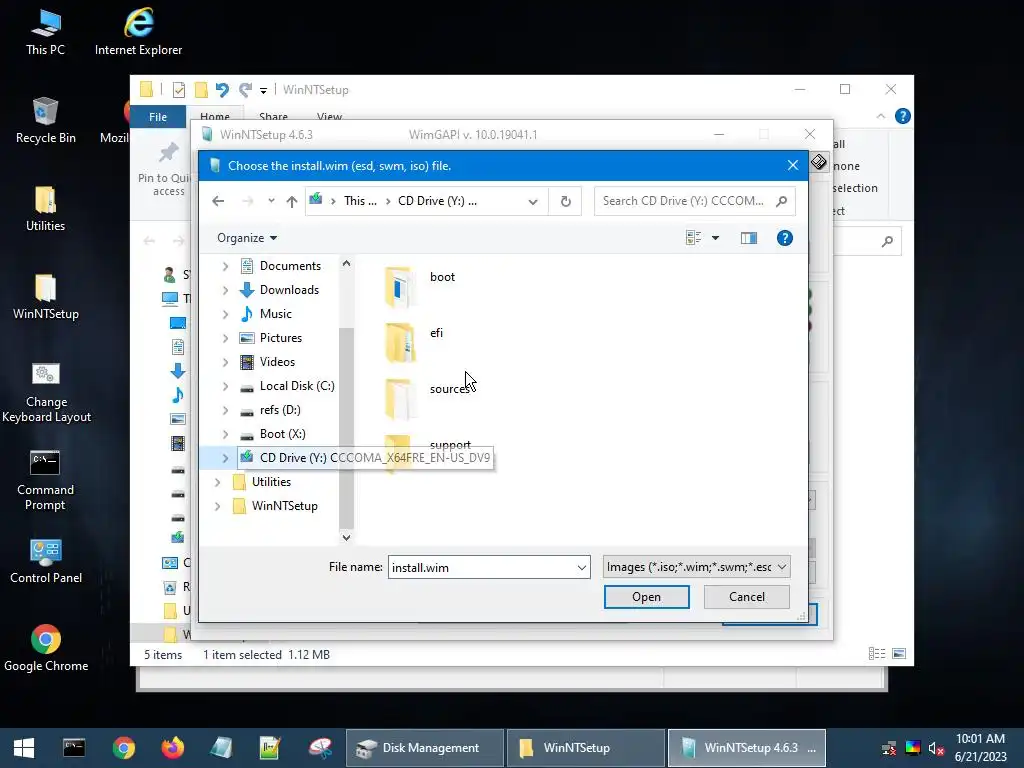Expand Local Disk (C:) node

coord(225,386)
